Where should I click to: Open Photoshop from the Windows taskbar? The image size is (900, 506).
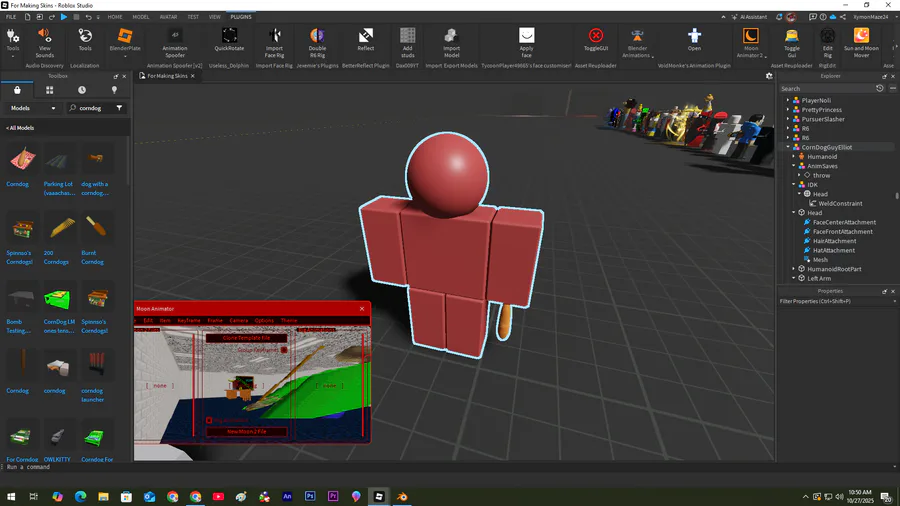(310, 496)
